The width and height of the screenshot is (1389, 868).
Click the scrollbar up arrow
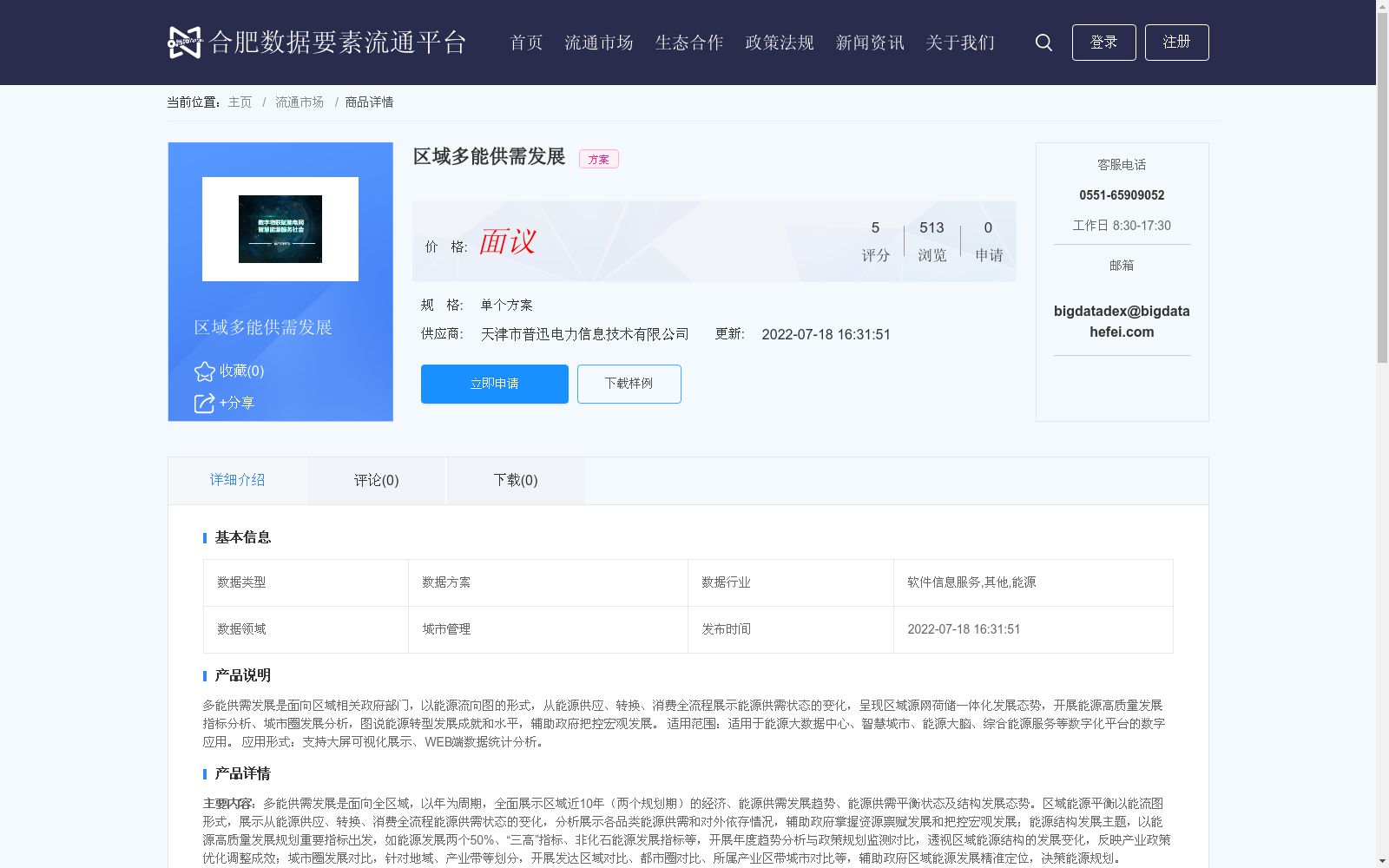(x=1382, y=6)
